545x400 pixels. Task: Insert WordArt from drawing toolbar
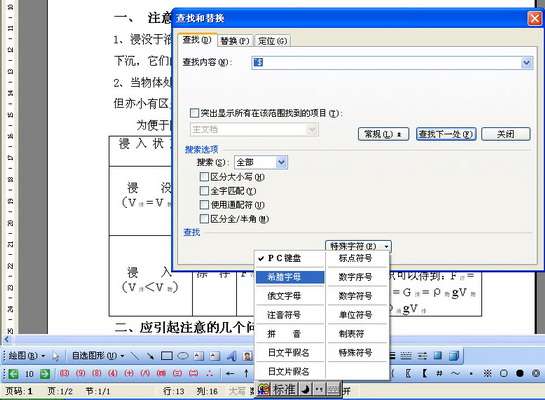click(231, 356)
